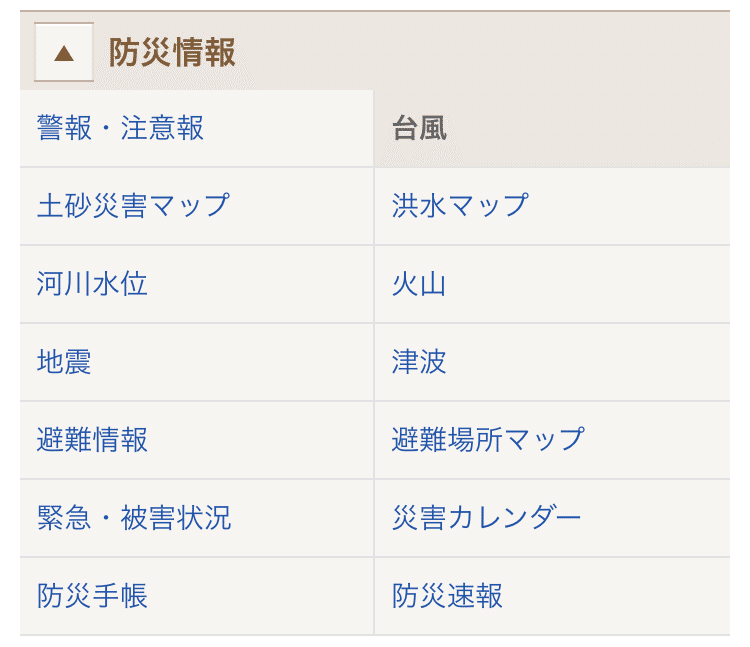Open 土砂災害マップ
Viewport: 750px width, 647px height.
coord(133,206)
